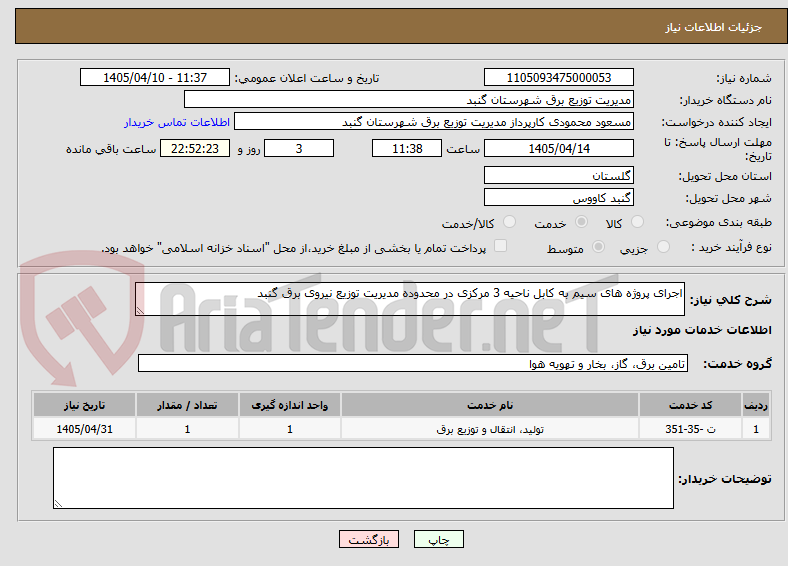This screenshot has height=566, width=788.
Task: Click the نام خدمت column header
Action: coord(490,405)
